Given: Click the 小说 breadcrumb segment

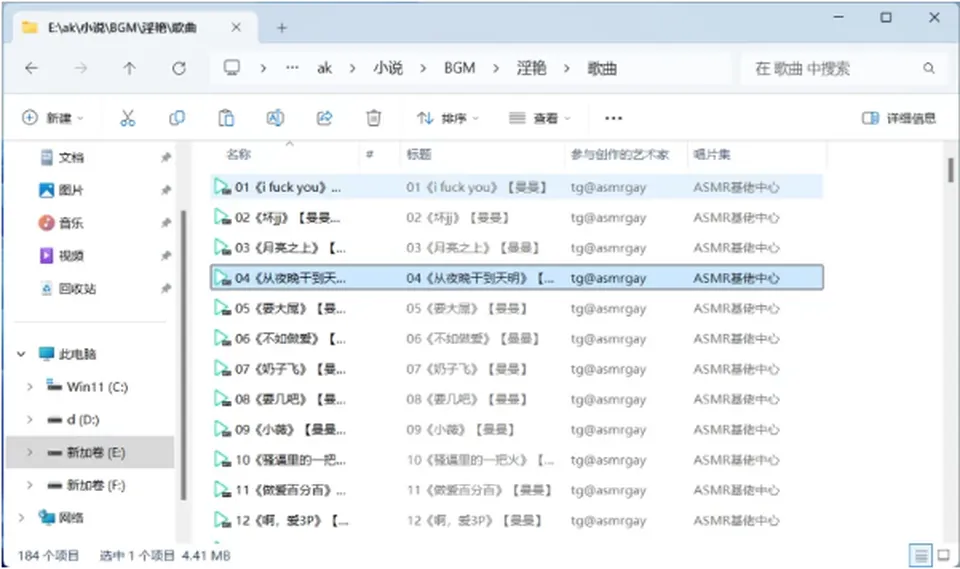Looking at the screenshot, I should 388,68.
